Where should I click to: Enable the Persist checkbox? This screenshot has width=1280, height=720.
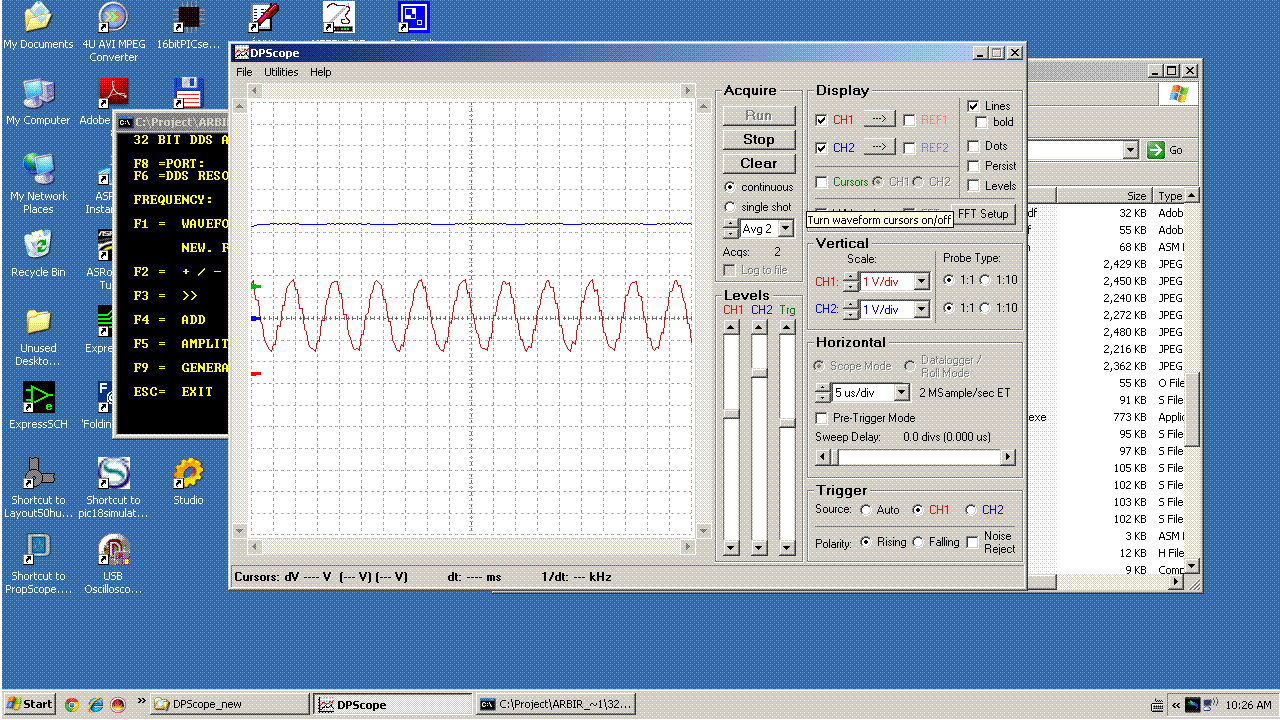973,165
